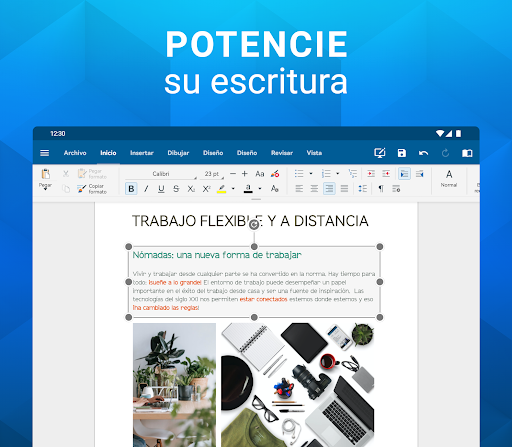Switch to the Vista tab
Screen dimensions: 512x447
click(314, 153)
